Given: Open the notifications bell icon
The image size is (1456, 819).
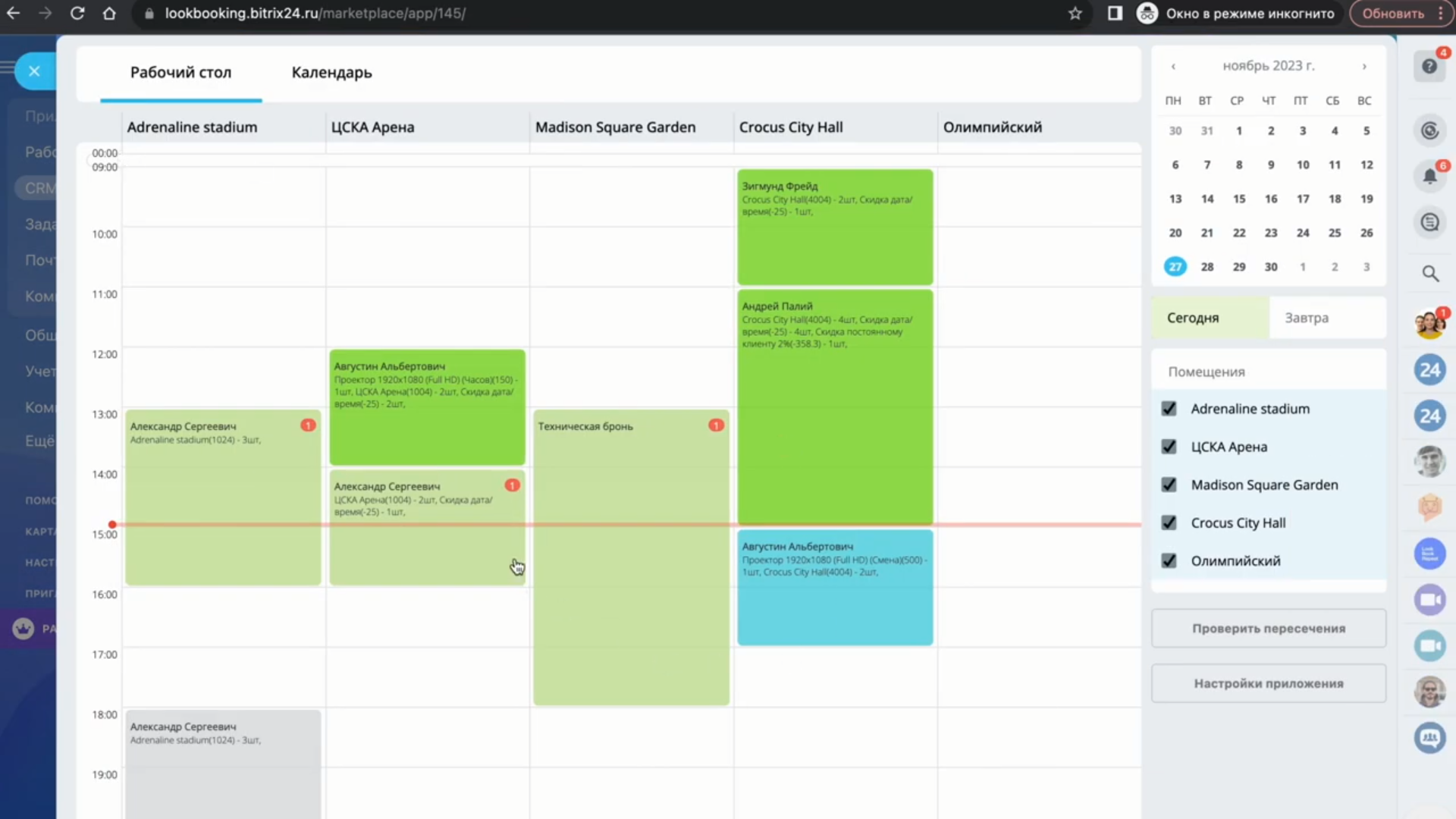Looking at the screenshot, I should click(1429, 177).
